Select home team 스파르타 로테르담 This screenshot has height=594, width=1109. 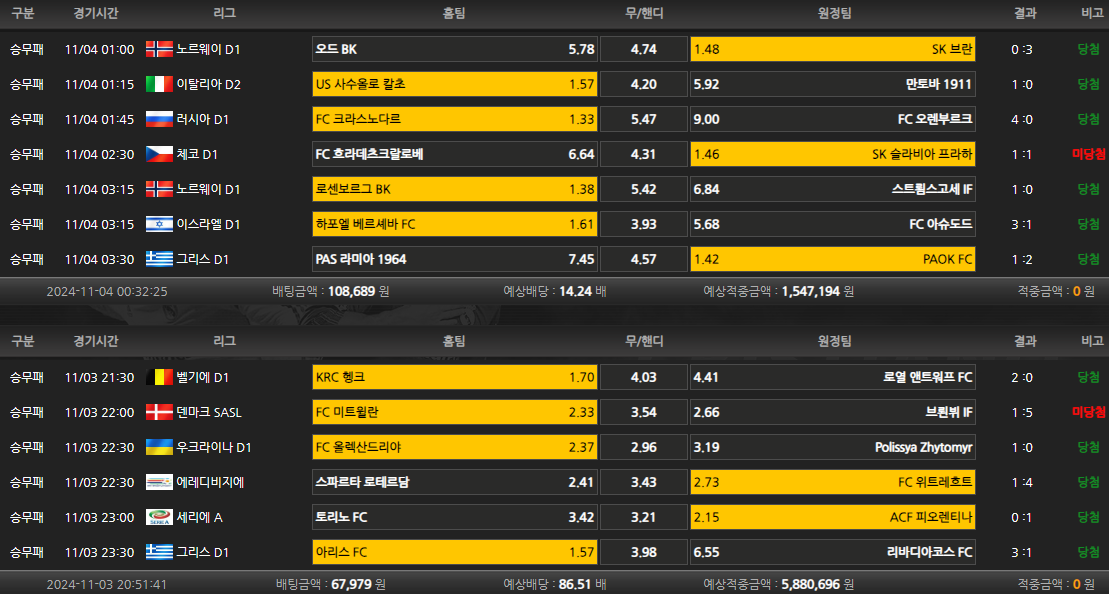tap(455, 482)
